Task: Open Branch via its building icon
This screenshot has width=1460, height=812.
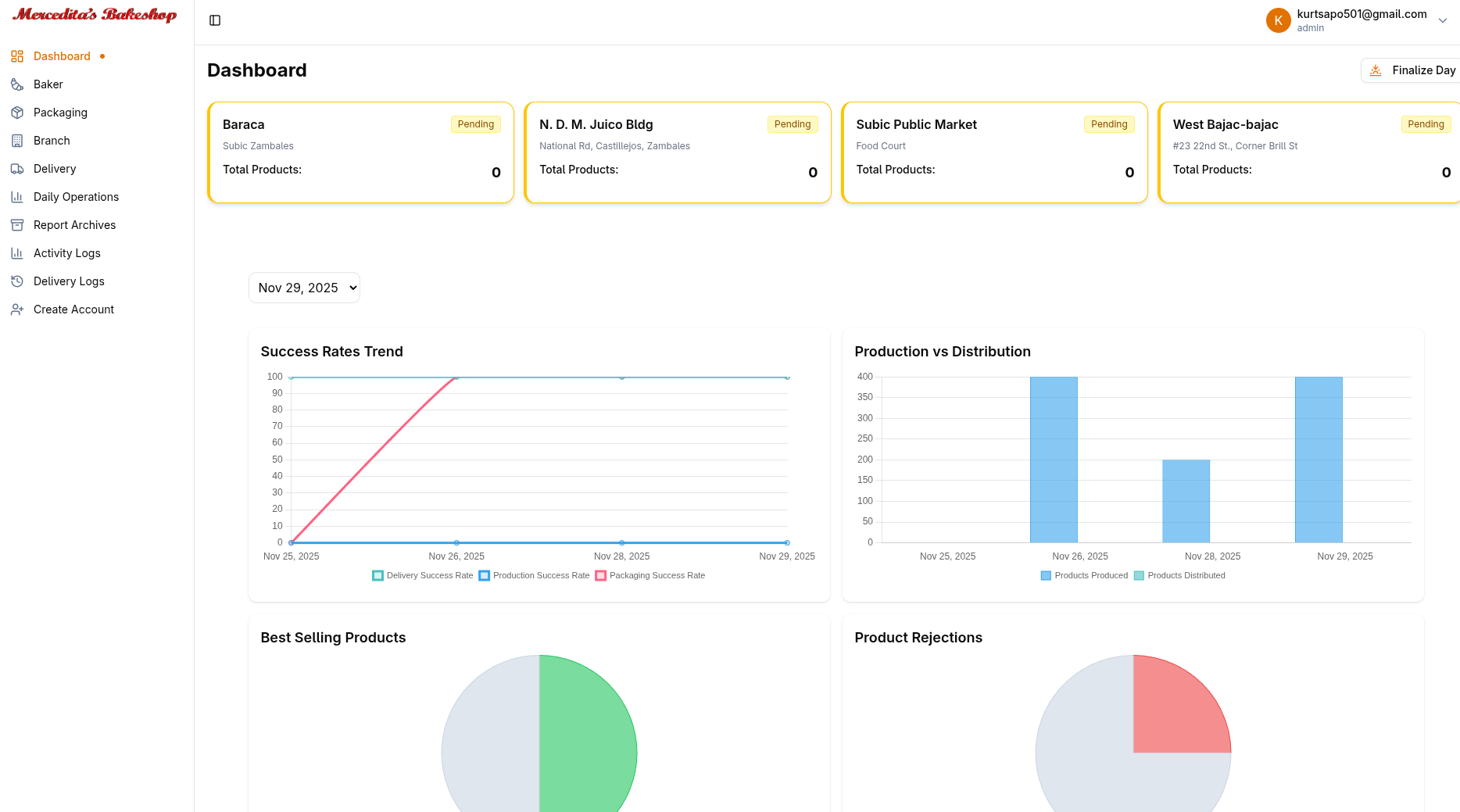Action: (17, 141)
